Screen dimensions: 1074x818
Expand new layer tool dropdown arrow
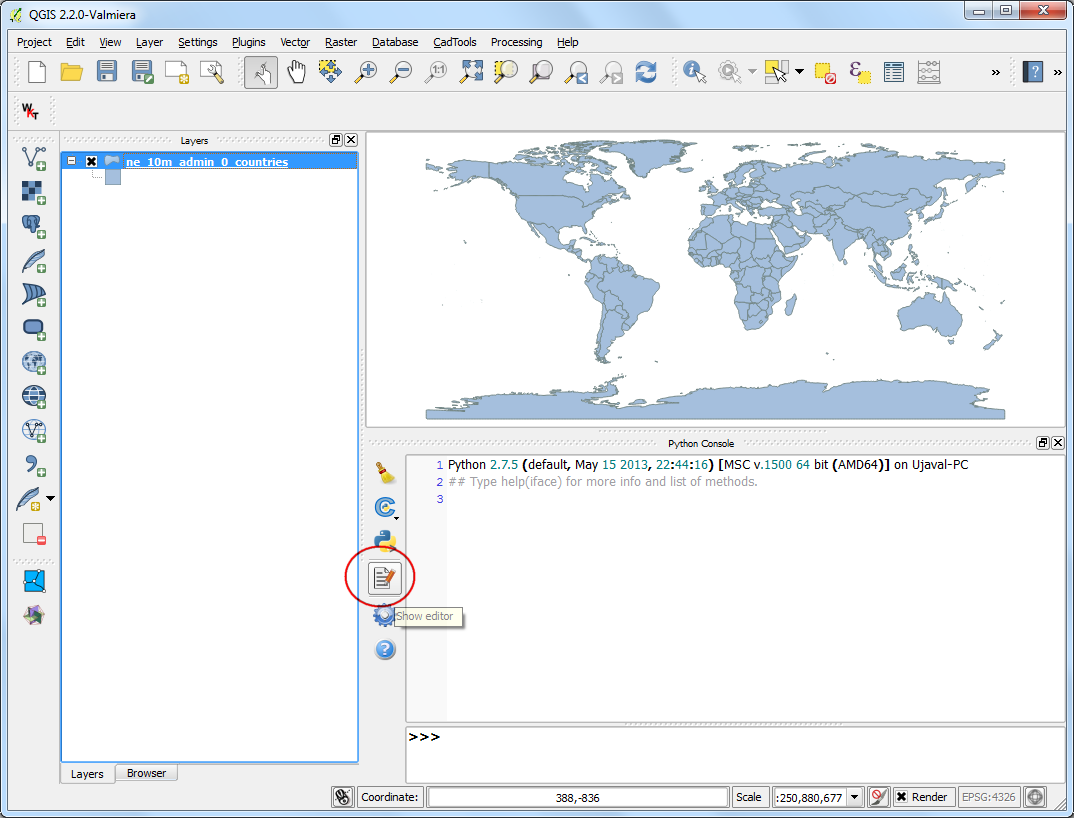(x=50, y=498)
